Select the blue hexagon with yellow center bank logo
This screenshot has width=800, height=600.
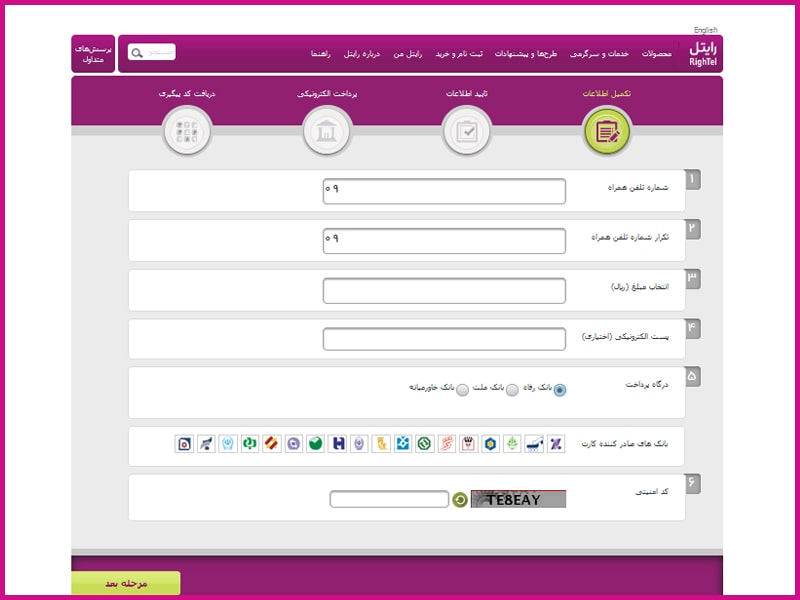490,443
